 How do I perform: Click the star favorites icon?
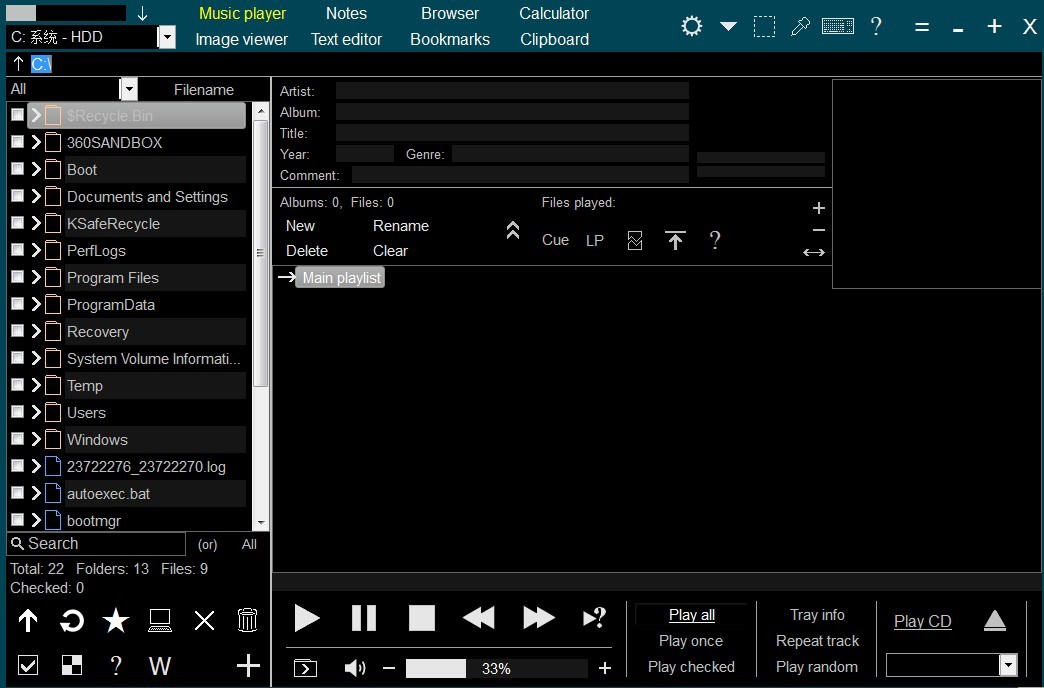pos(116,621)
